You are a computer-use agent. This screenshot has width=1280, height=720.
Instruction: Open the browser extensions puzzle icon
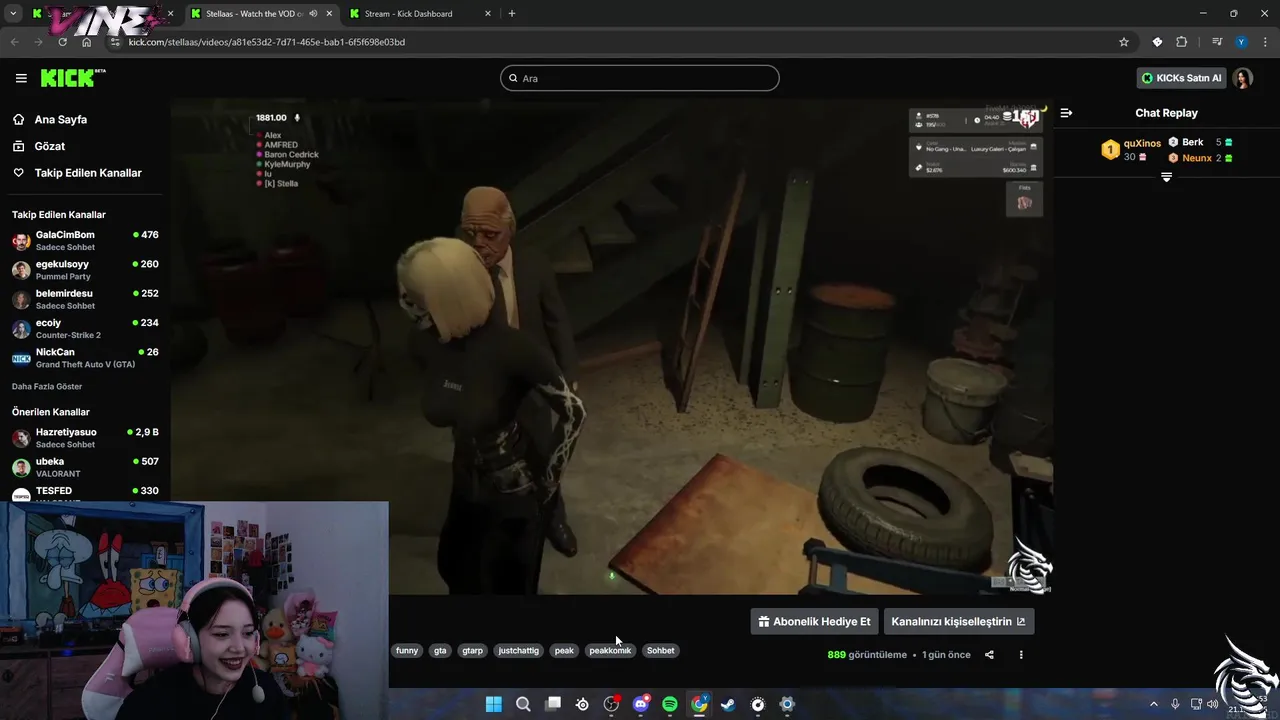point(1182,42)
